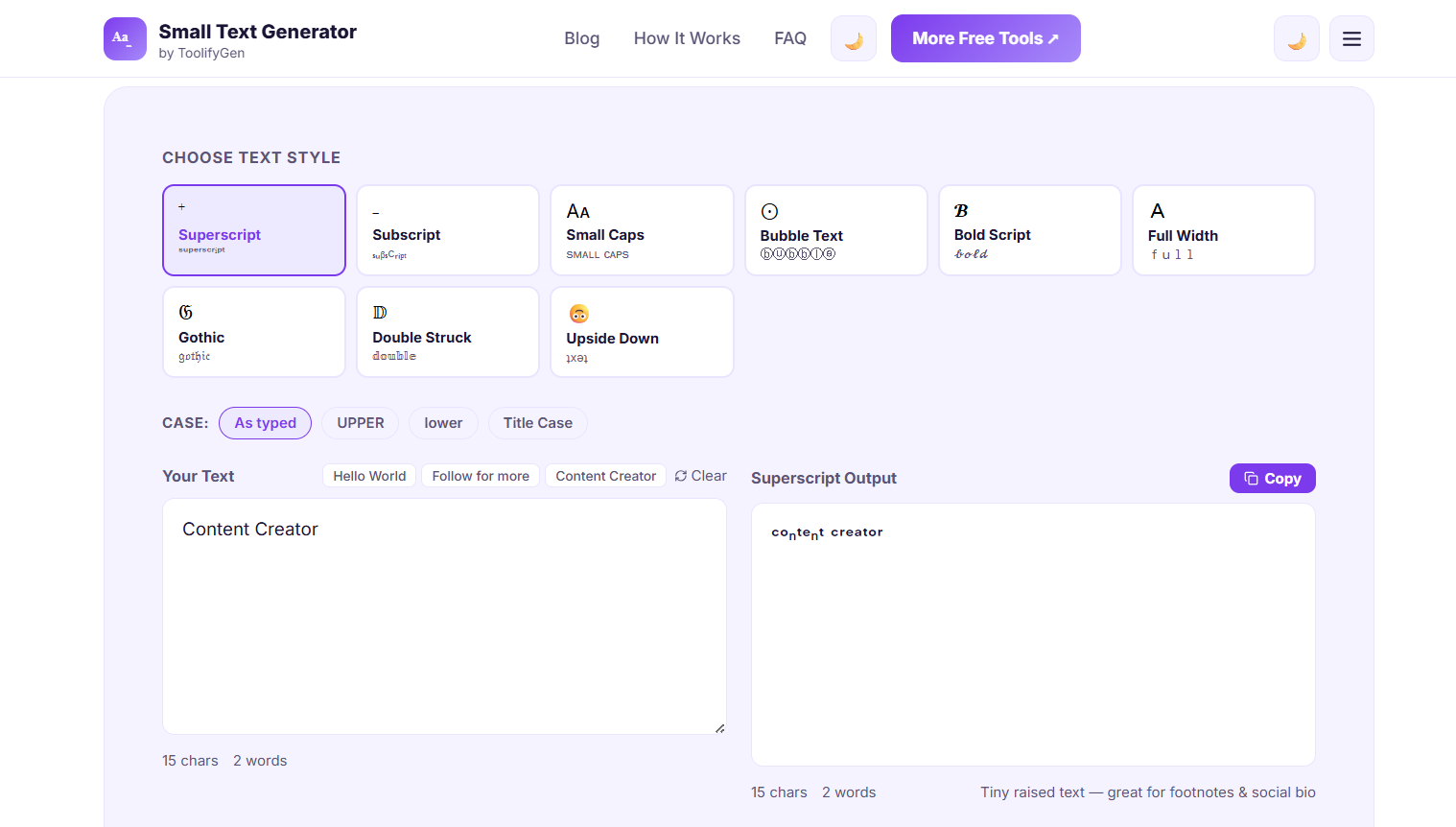Image resolution: width=1456 pixels, height=827 pixels.
Task: Select the Small Caps style
Action: 642,230
